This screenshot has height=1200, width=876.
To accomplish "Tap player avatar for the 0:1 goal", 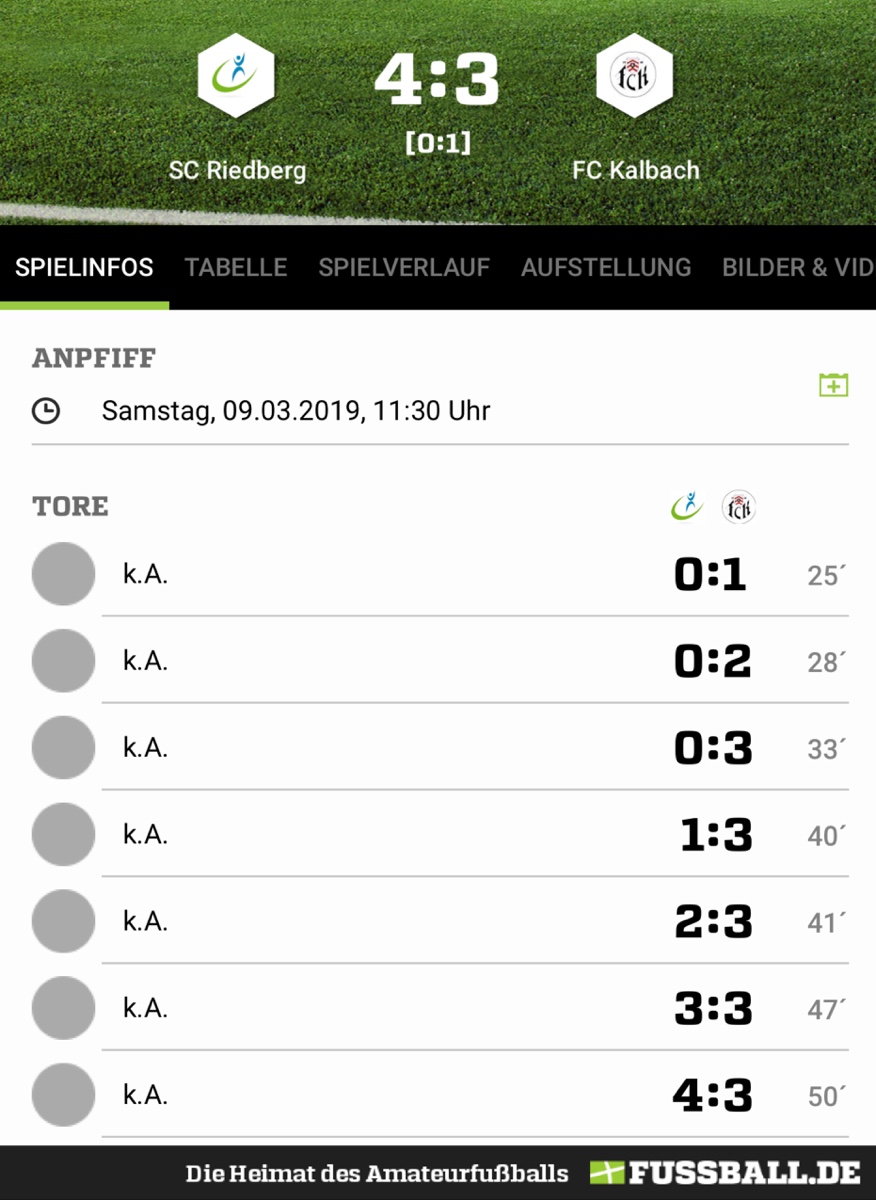I will pos(64,574).
